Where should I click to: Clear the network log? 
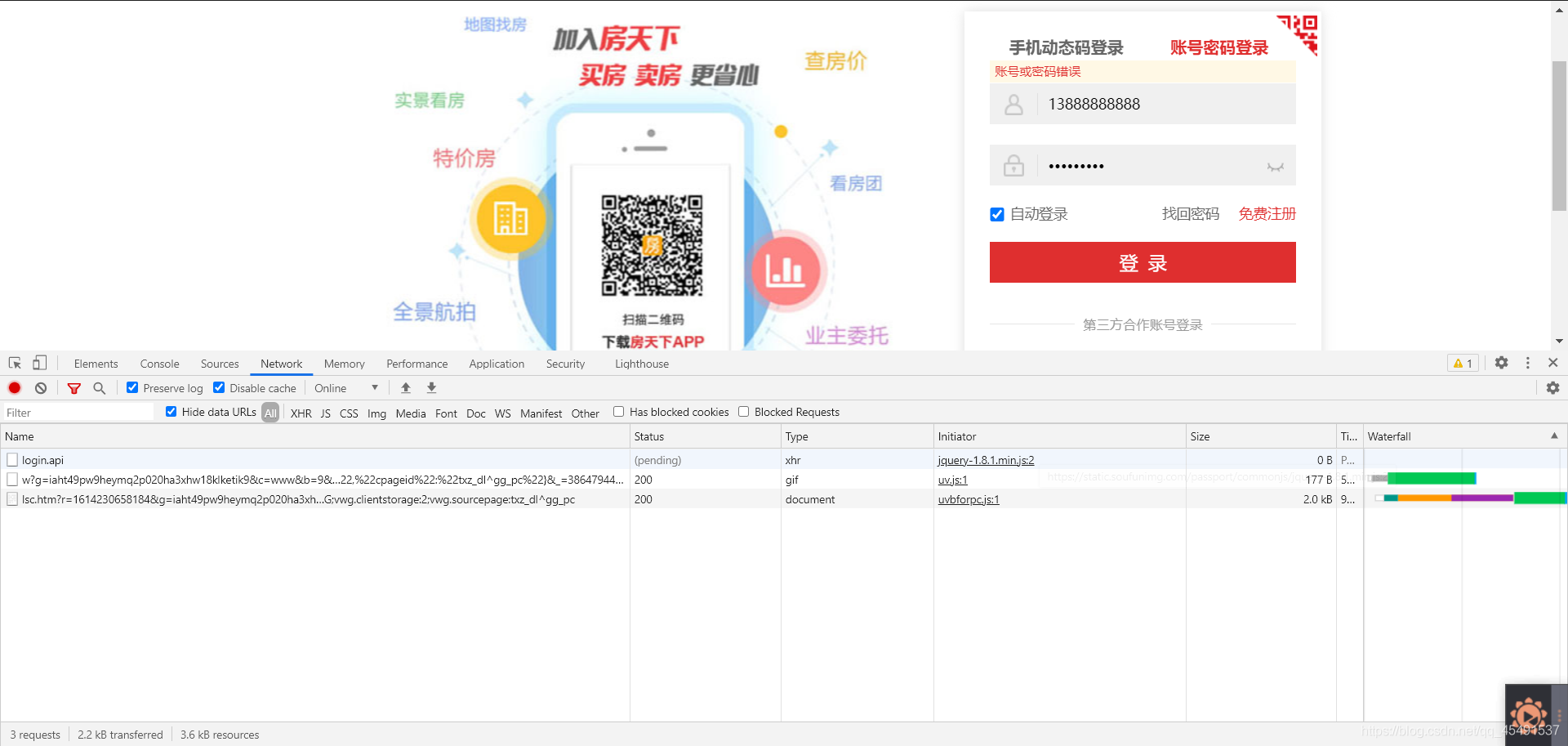[41, 388]
